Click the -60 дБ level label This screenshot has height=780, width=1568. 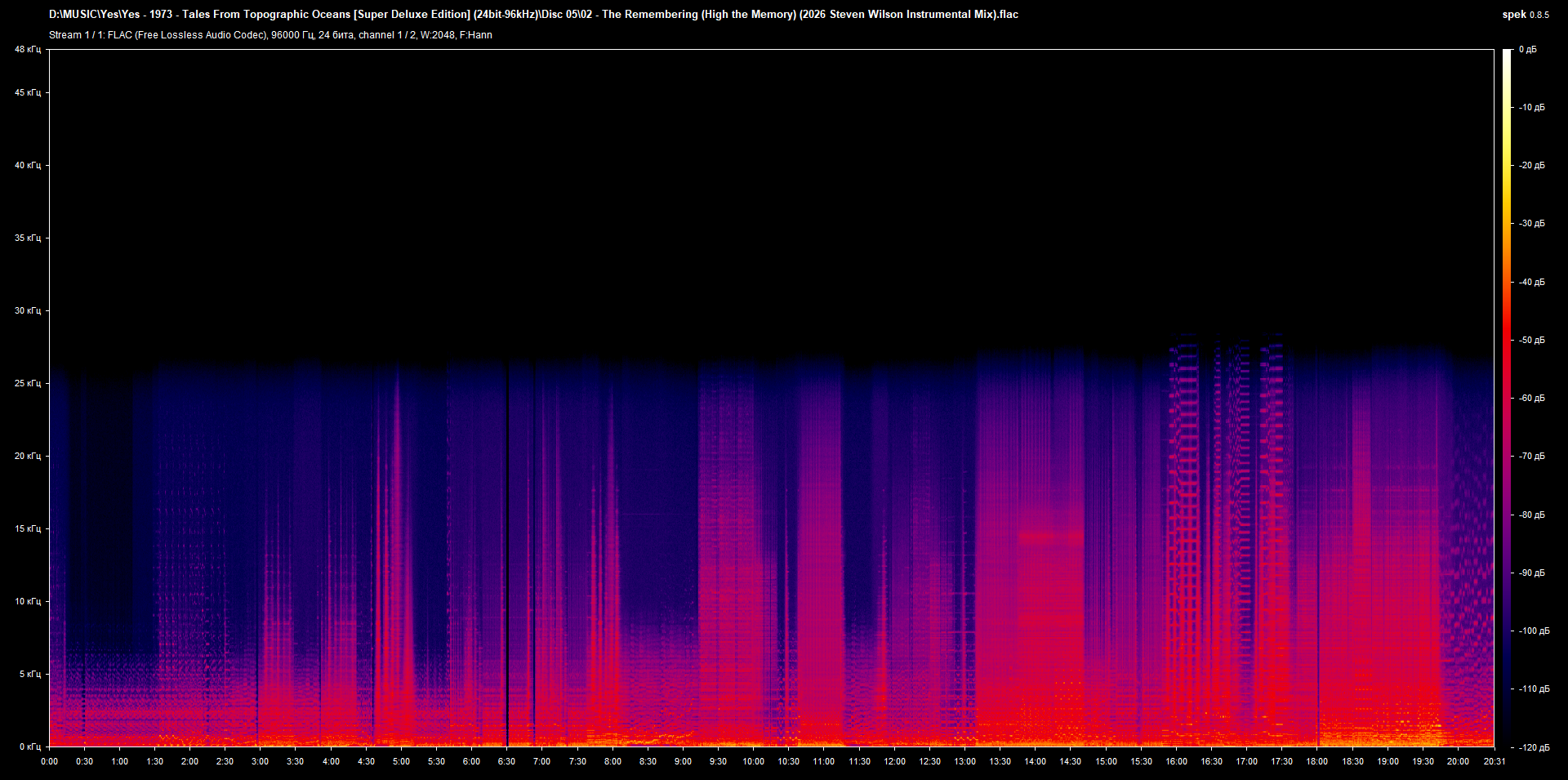pos(1532,399)
